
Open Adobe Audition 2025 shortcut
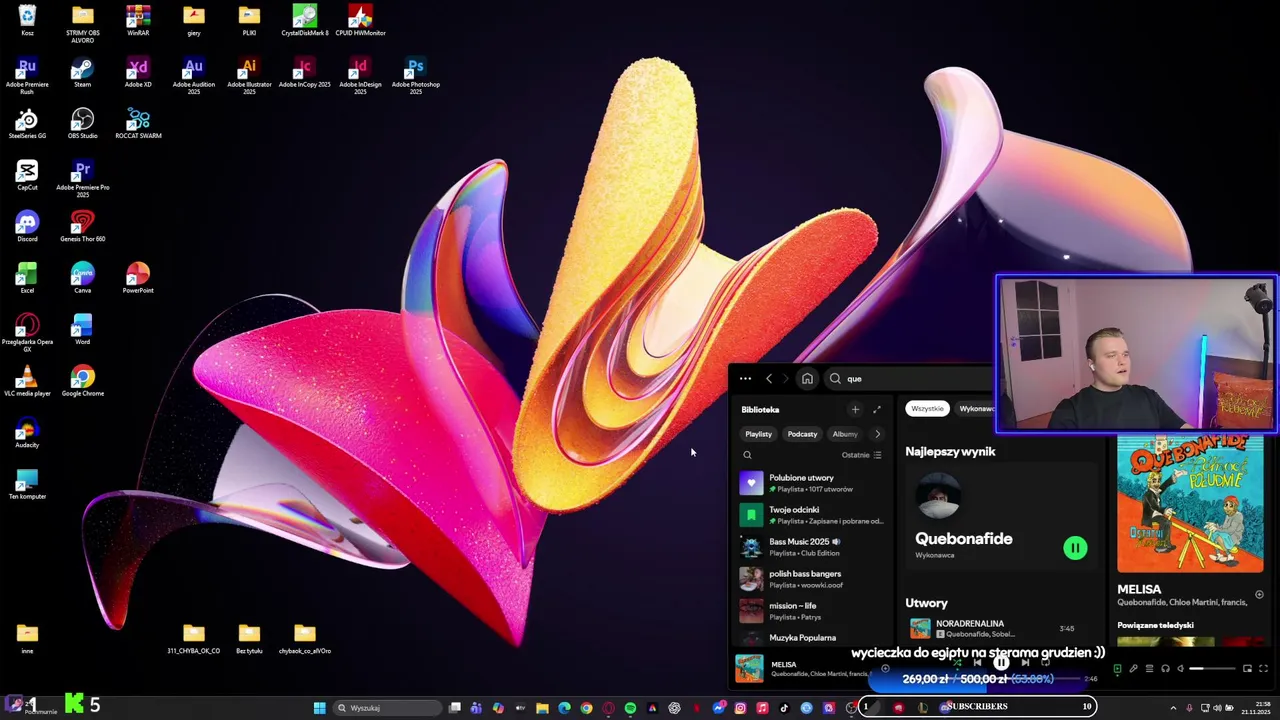[x=194, y=75]
